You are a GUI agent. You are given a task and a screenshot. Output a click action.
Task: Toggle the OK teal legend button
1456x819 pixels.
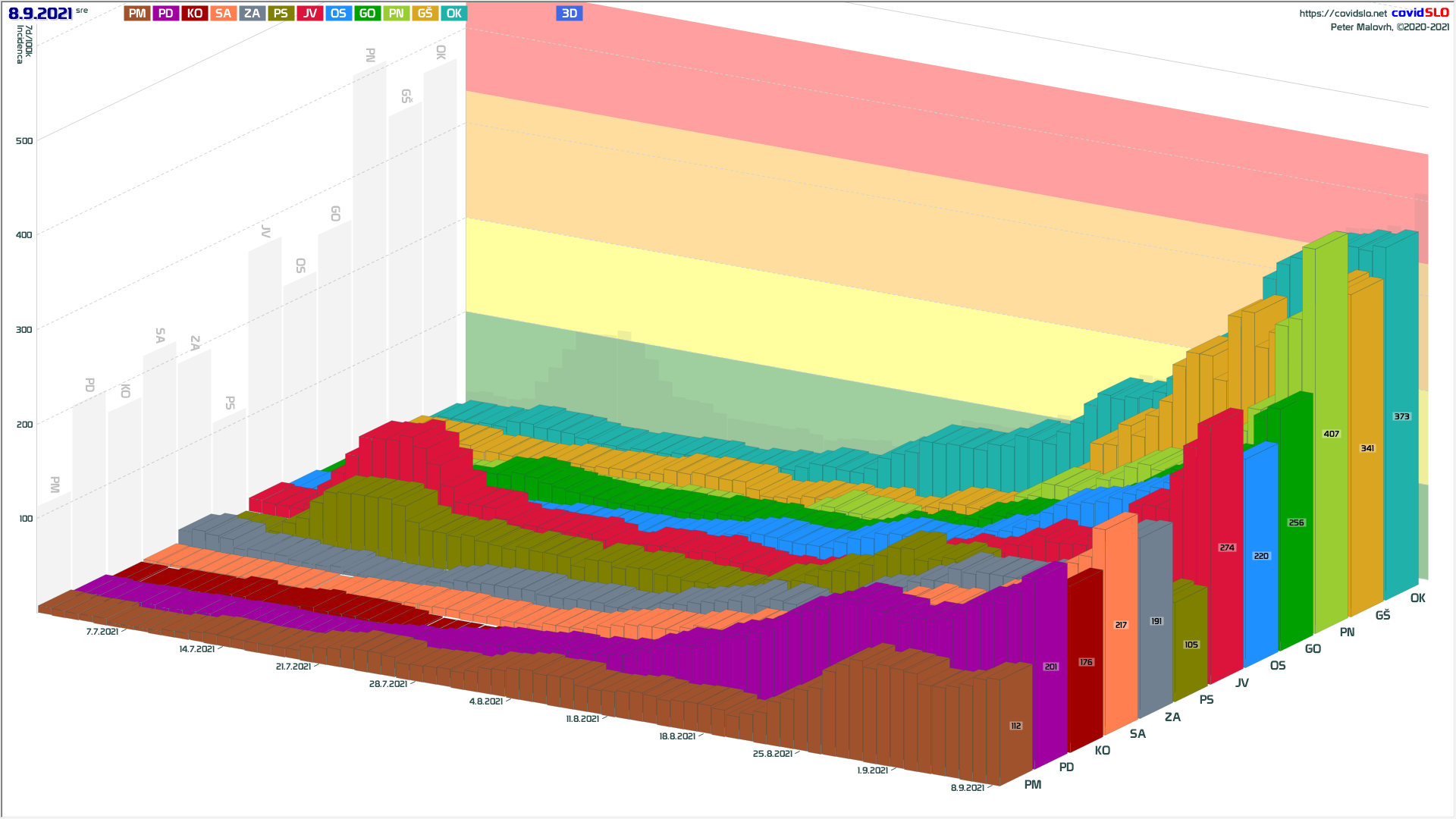[453, 13]
